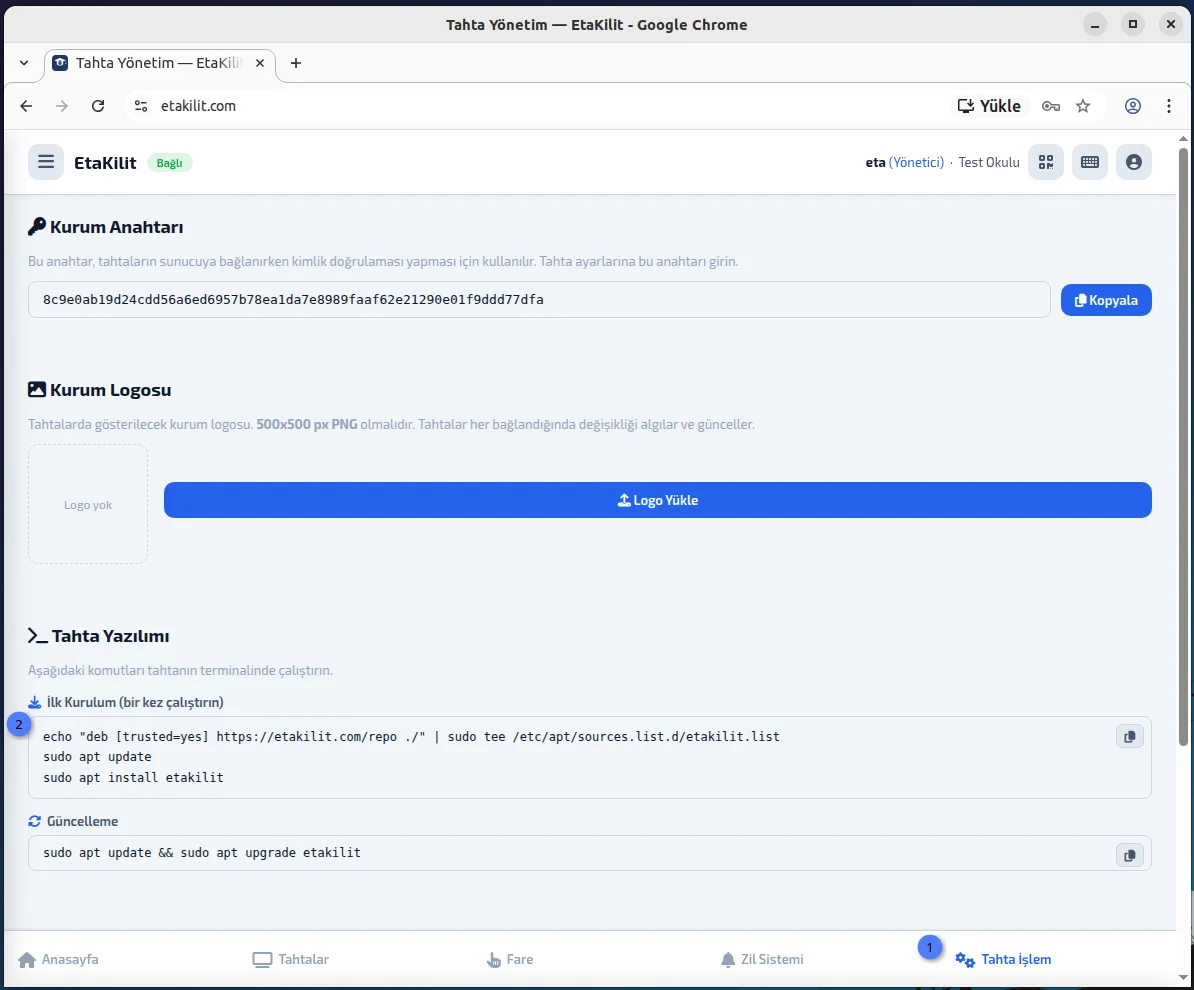Click the 'İlk Kurulum (bir kez çalıştırın)' label
This screenshot has width=1194, height=990.
(135, 702)
